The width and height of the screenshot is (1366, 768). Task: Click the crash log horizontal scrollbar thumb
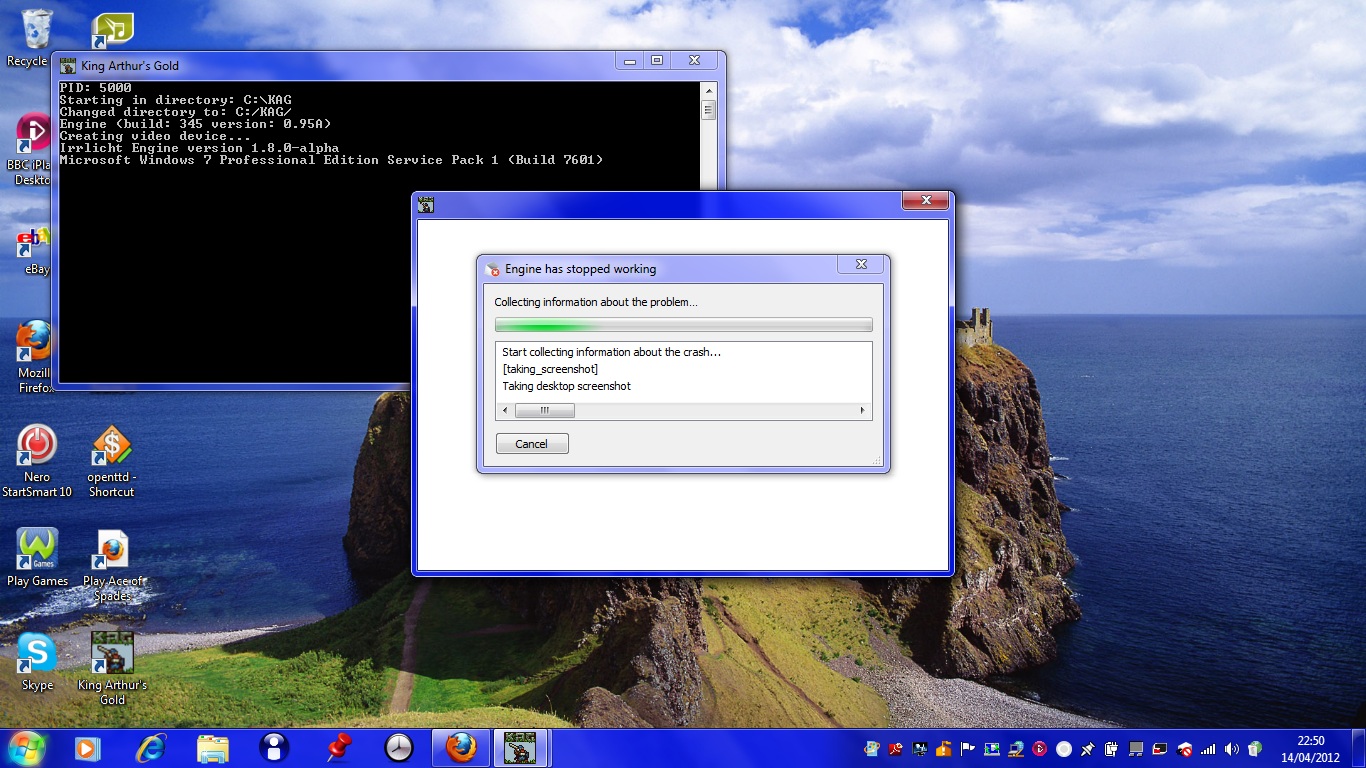pos(545,411)
